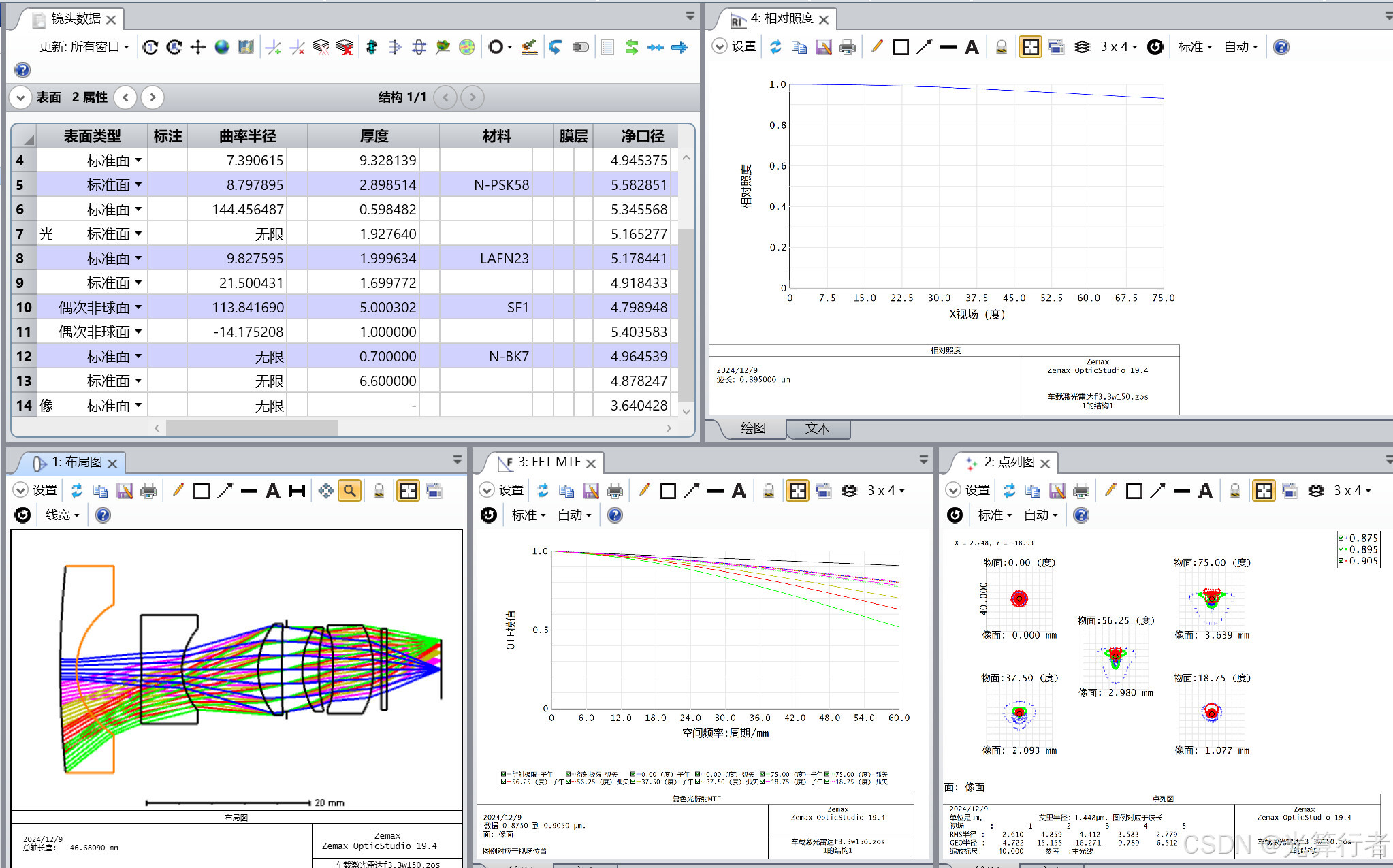Go to next surface with the right arrow button in the surface properties bar
The image size is (1393, 868).
[x=153, y=97]
